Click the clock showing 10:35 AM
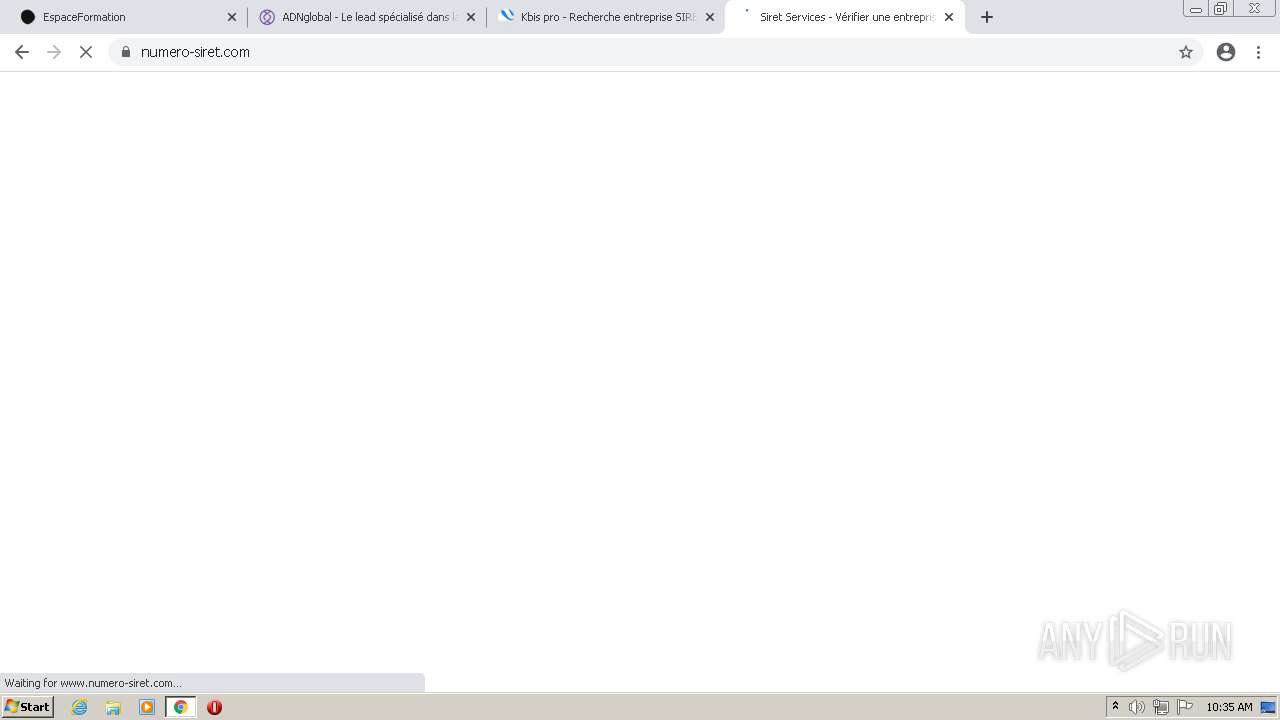 [x=1229, y=707]
